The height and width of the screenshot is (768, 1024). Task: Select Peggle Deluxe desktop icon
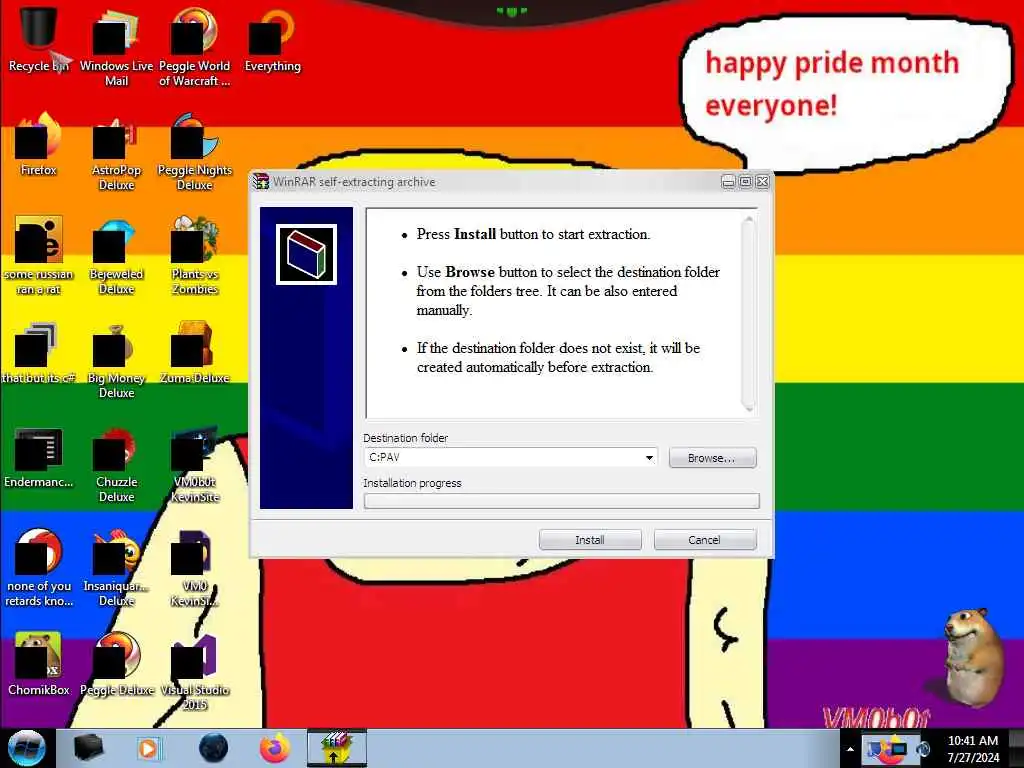click(116, 665)
